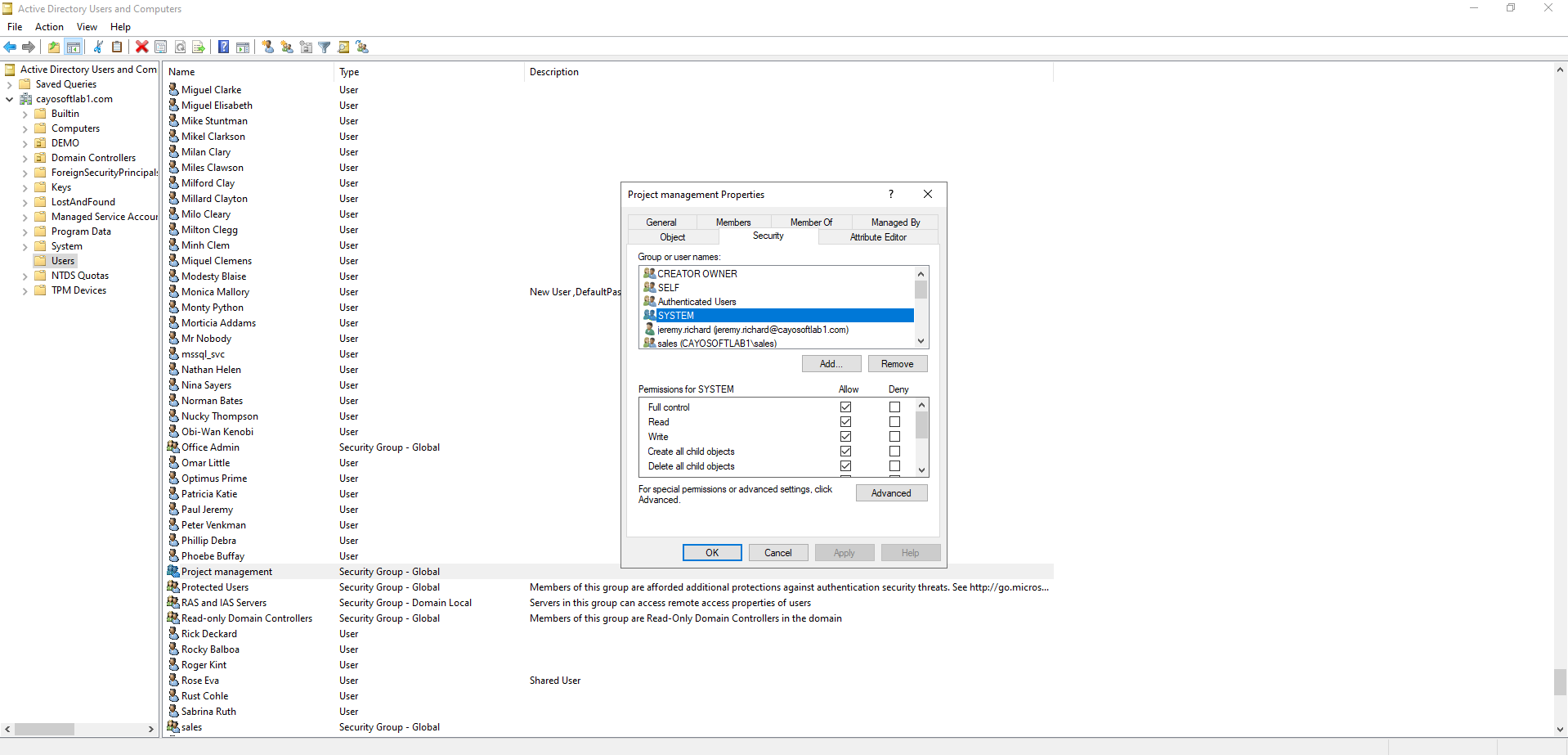Click the filter funnel toolbar icon

pyautogui.click(x=325, y=47)
